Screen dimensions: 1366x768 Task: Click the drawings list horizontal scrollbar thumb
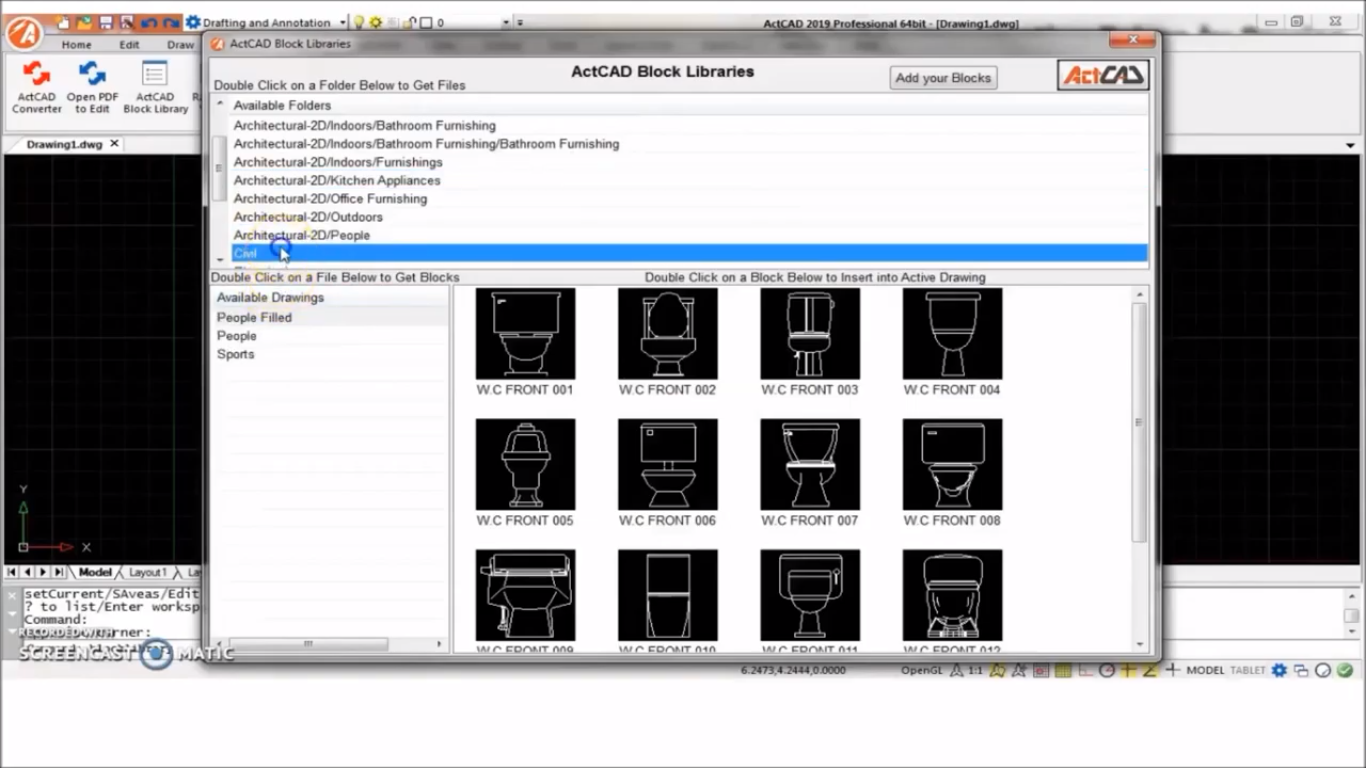pyautogui.click(x=308, y=644)
